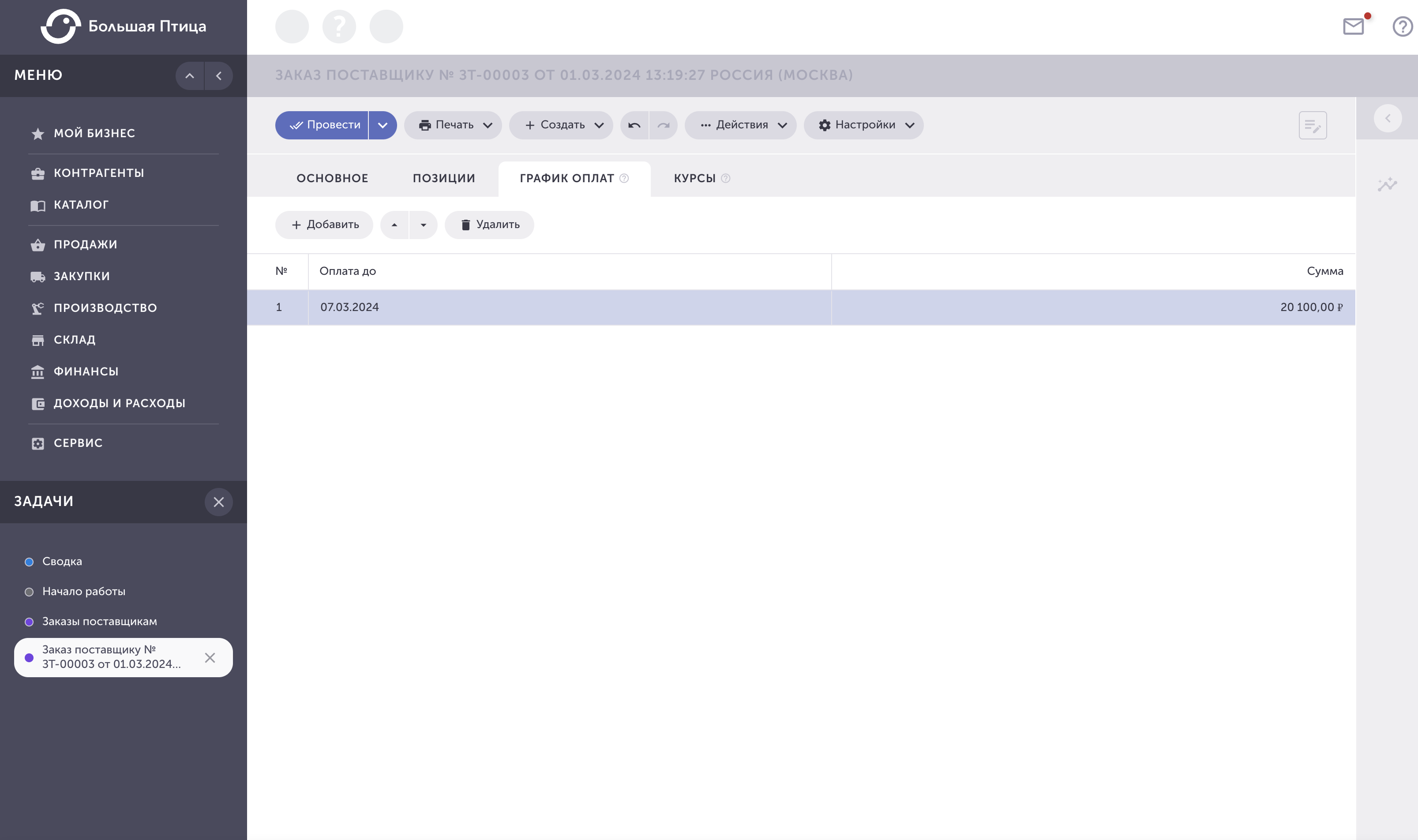The image size is (1418, 840).
Task: Redo the last change
Action: [664, 125]
